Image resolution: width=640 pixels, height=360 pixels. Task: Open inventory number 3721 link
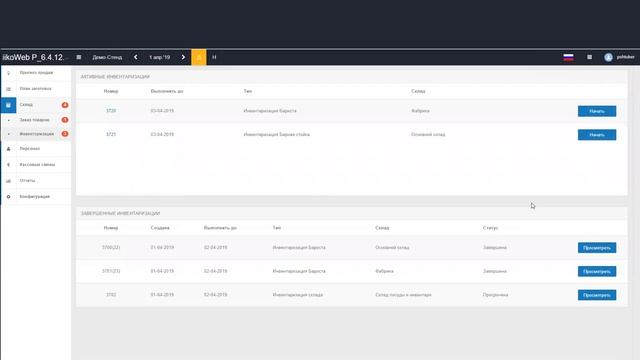click(x=111, y=135)
